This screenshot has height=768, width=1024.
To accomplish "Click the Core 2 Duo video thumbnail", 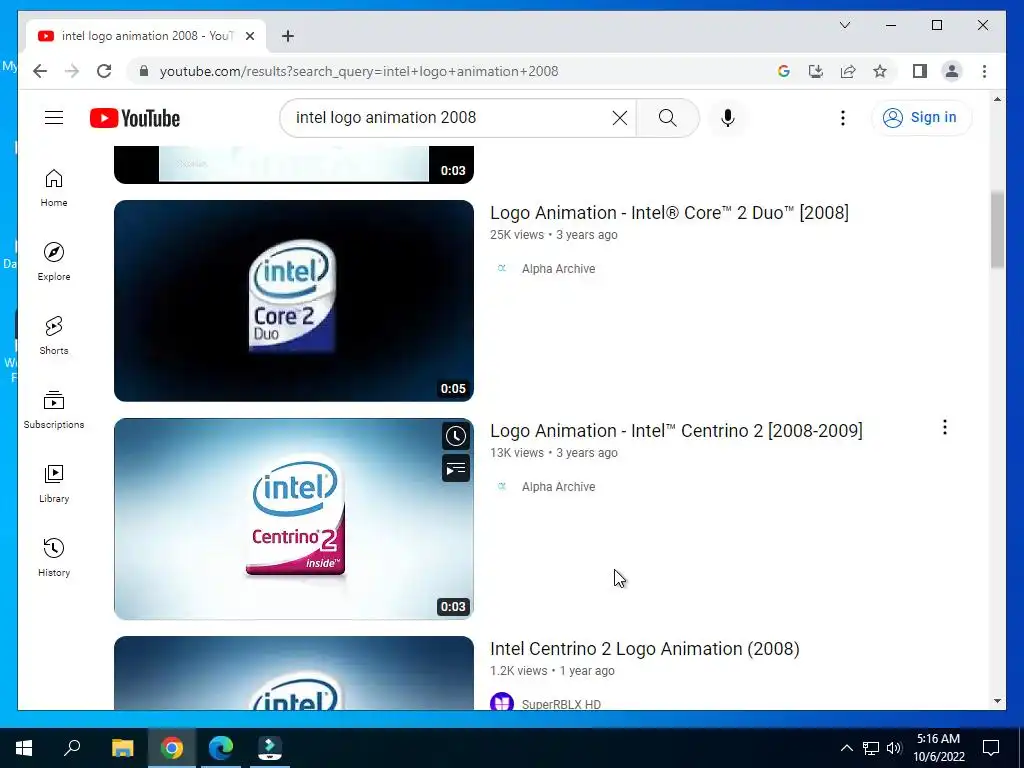I will (294, 300).
